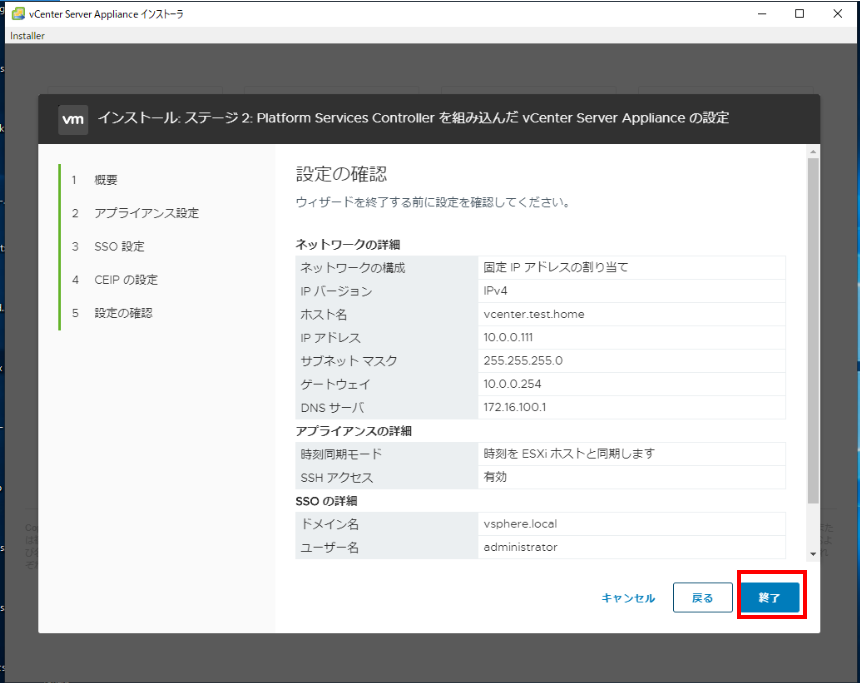Click the ゲートウェイ label cell
The height and width of the screenshot is (683, 860).
(x=387, y=384)
